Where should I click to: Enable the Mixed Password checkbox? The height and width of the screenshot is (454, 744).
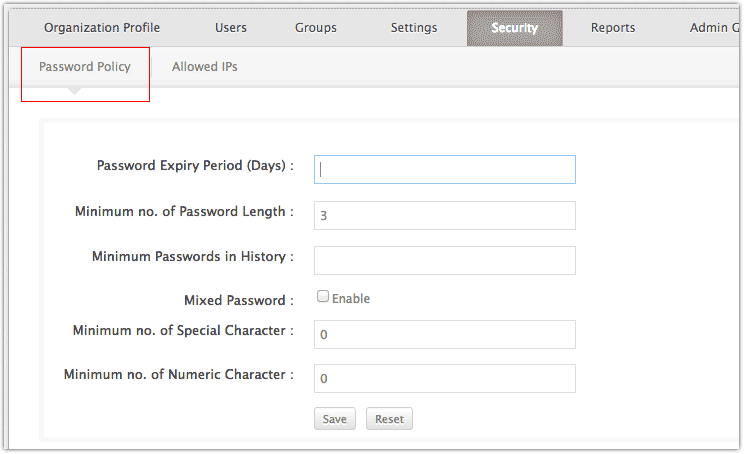(323, 296)
